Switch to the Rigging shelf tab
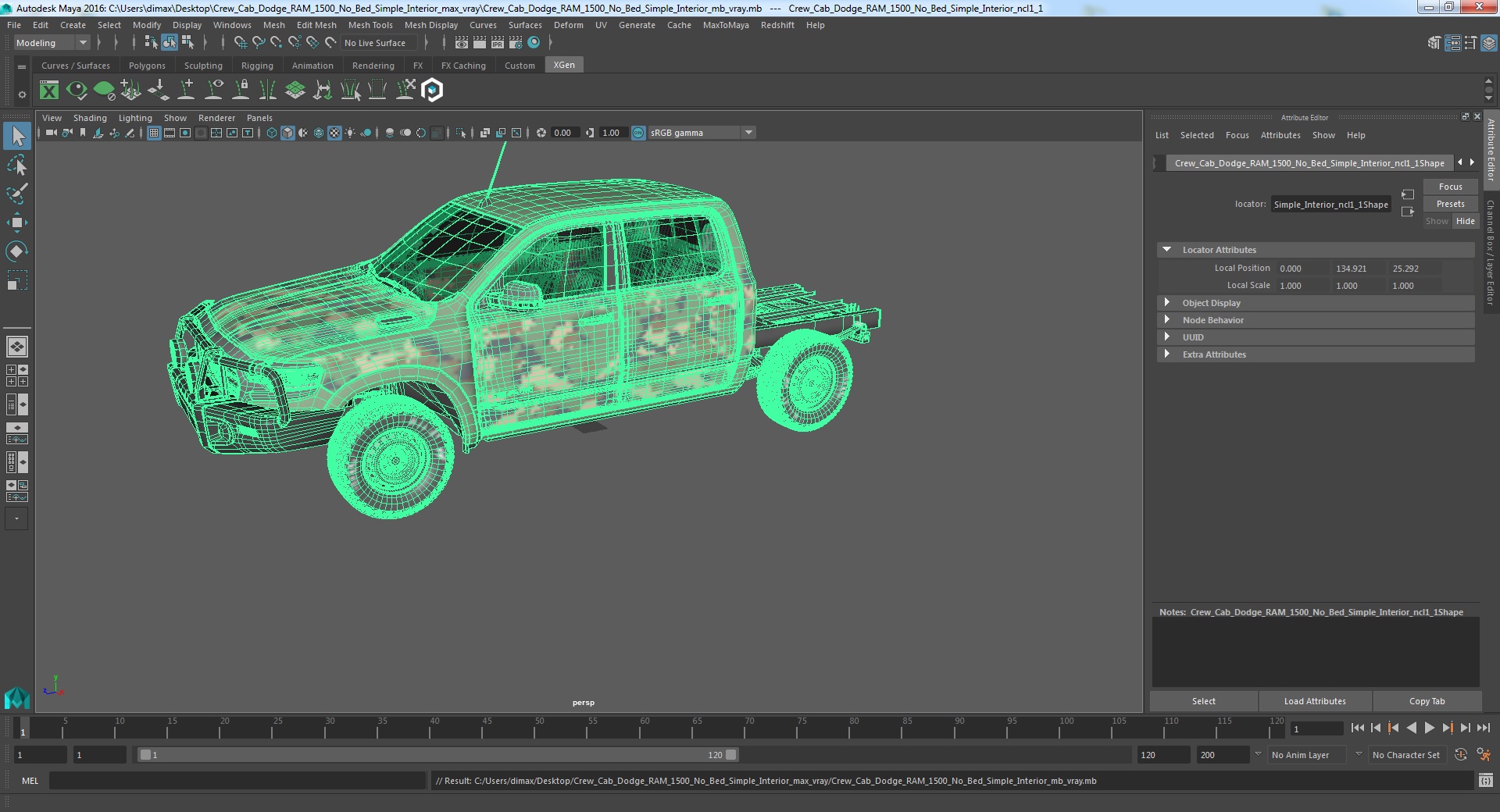The height and width of the screenshot is (812, 1500). [257, 66]
